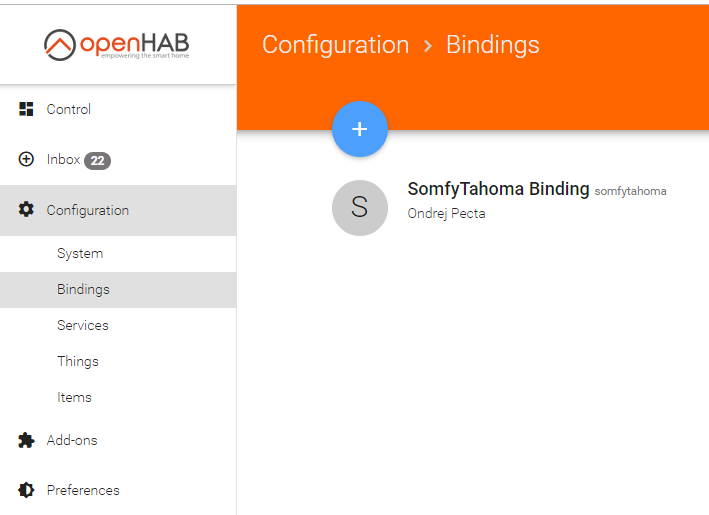The height and width of the screenshot is (515, 709).
Task: Click the Add-ons puzzle piece icon
Action: [x=27, y=440]
